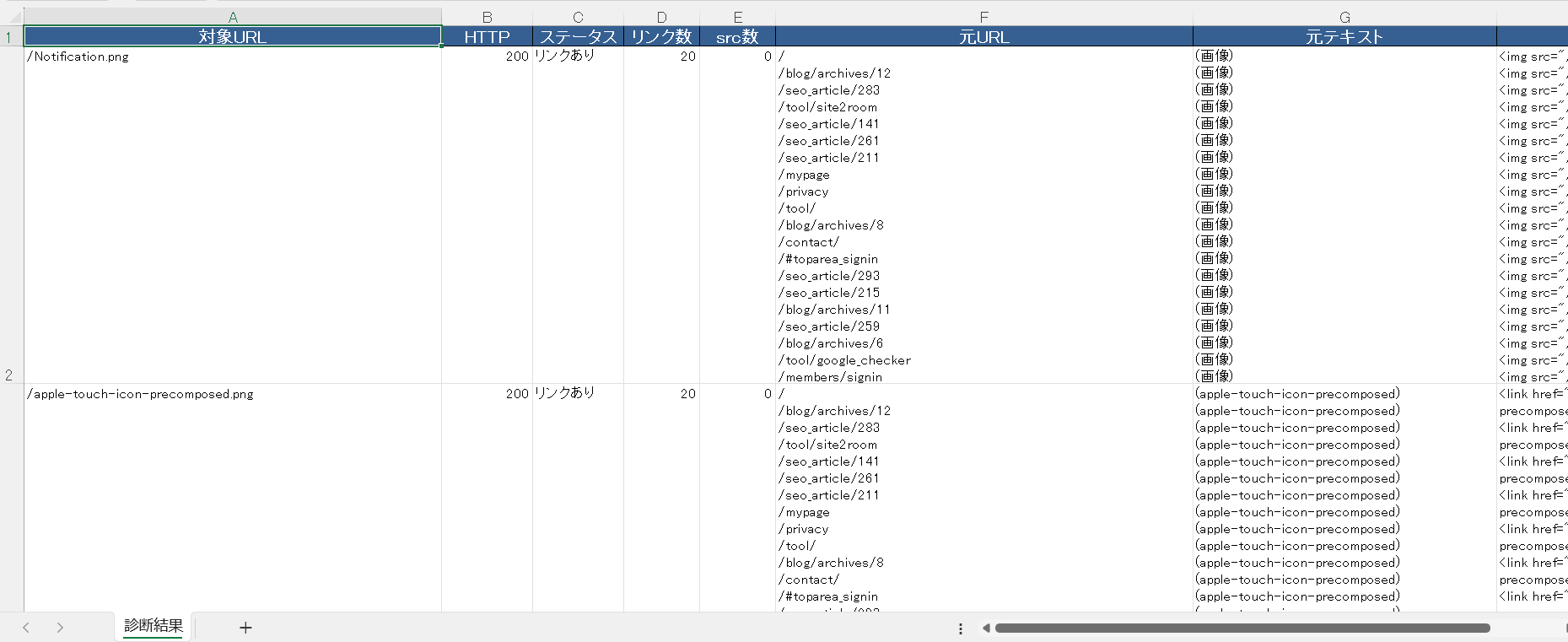Select column A header
The height and width of the screenshot is (642, 1568).
point(233,17)
